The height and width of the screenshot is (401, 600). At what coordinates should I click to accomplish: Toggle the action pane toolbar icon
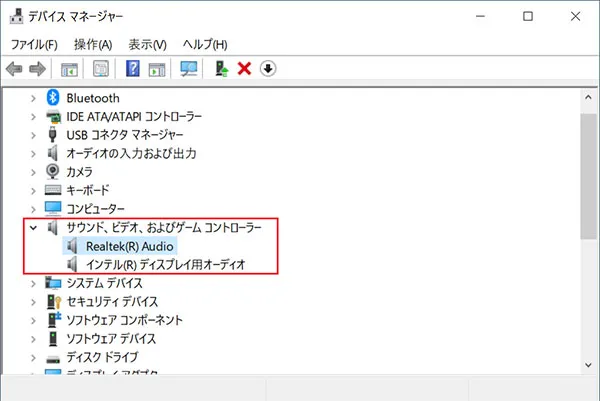coord(157,69)
